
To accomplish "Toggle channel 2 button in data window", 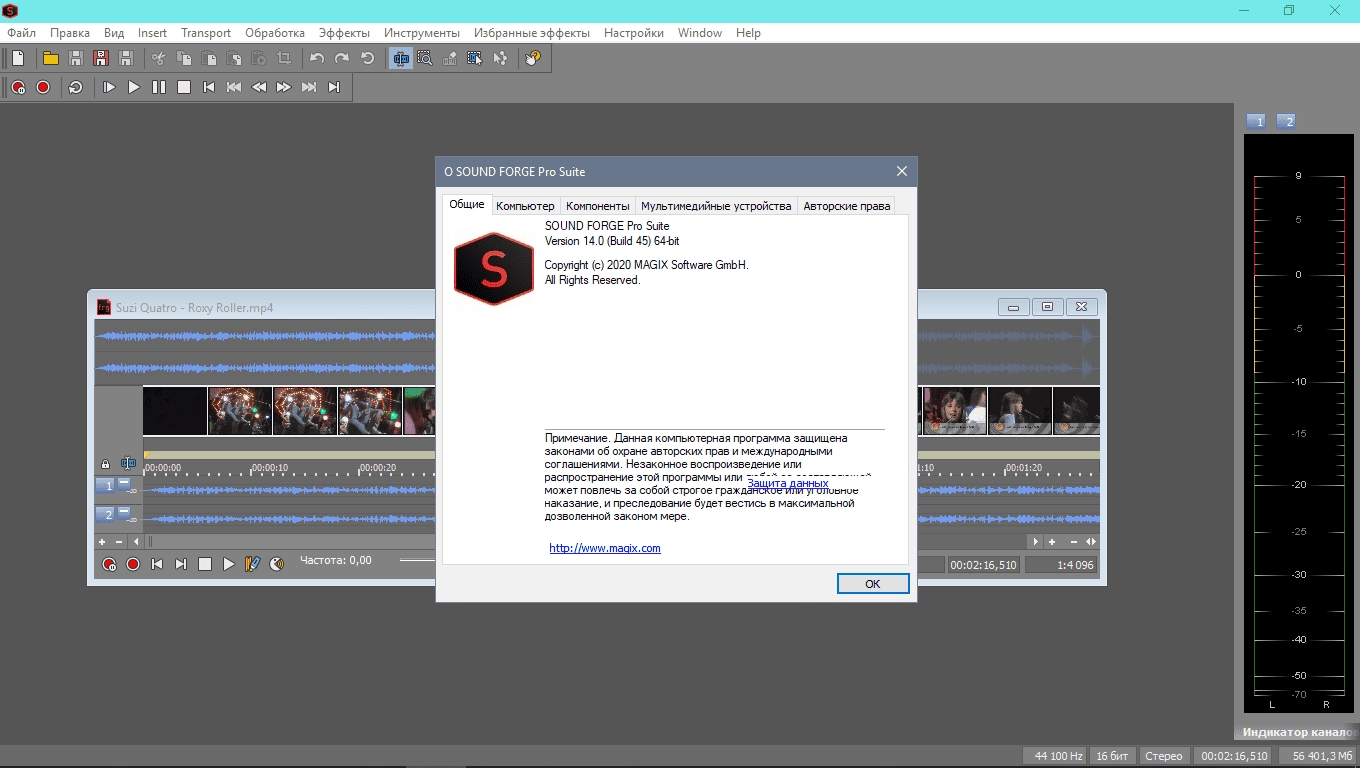I will pos(105,514).
